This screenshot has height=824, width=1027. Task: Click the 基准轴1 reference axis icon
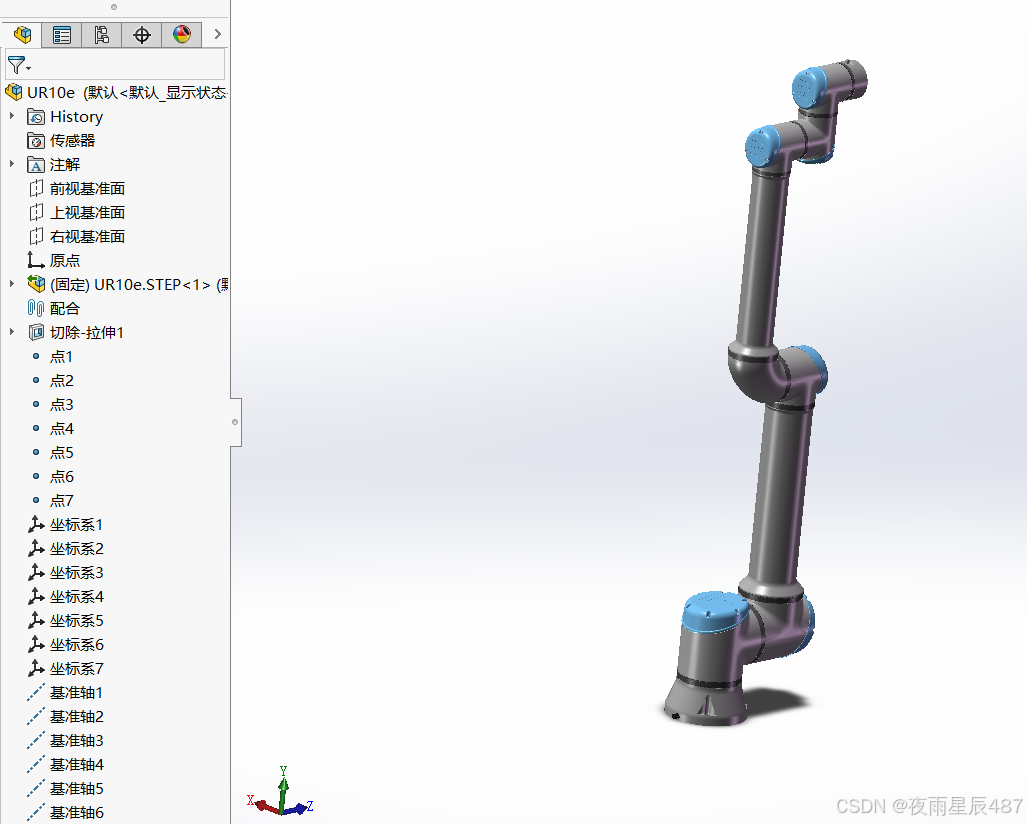tap(36, 692)
